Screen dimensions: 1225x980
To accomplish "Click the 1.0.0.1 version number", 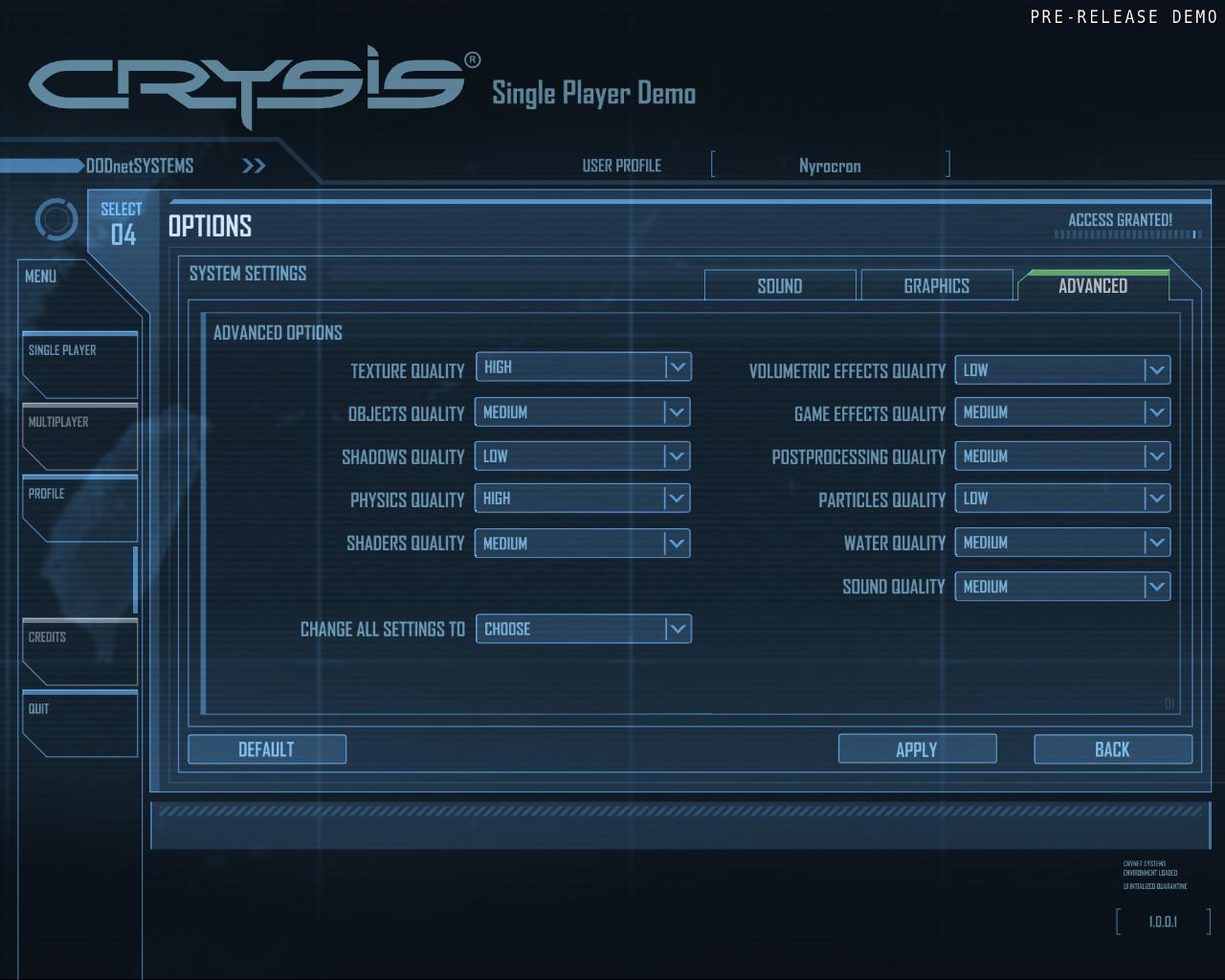I will tap(1163, 922).
